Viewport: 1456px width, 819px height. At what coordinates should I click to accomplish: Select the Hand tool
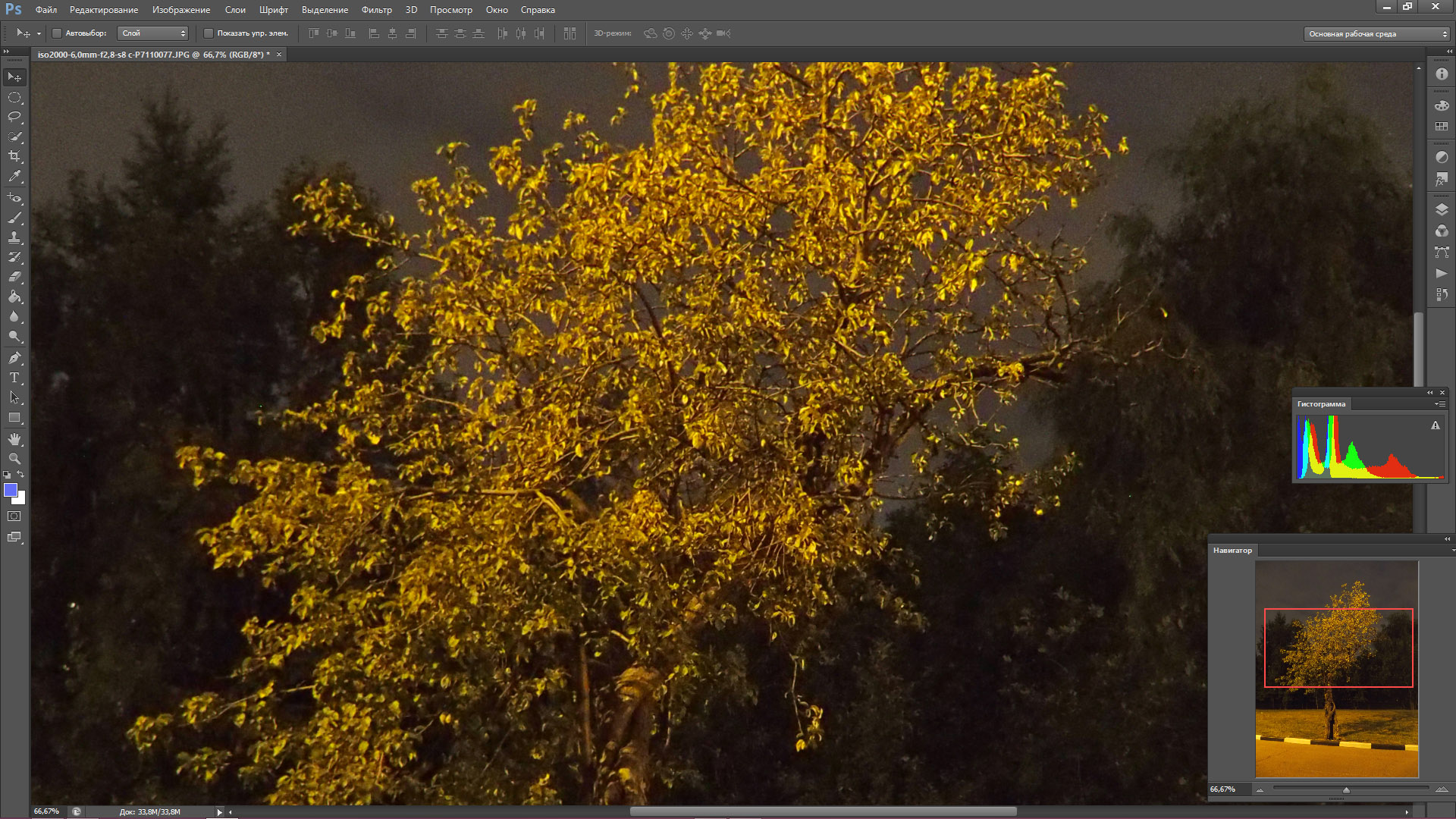point(14,439)
